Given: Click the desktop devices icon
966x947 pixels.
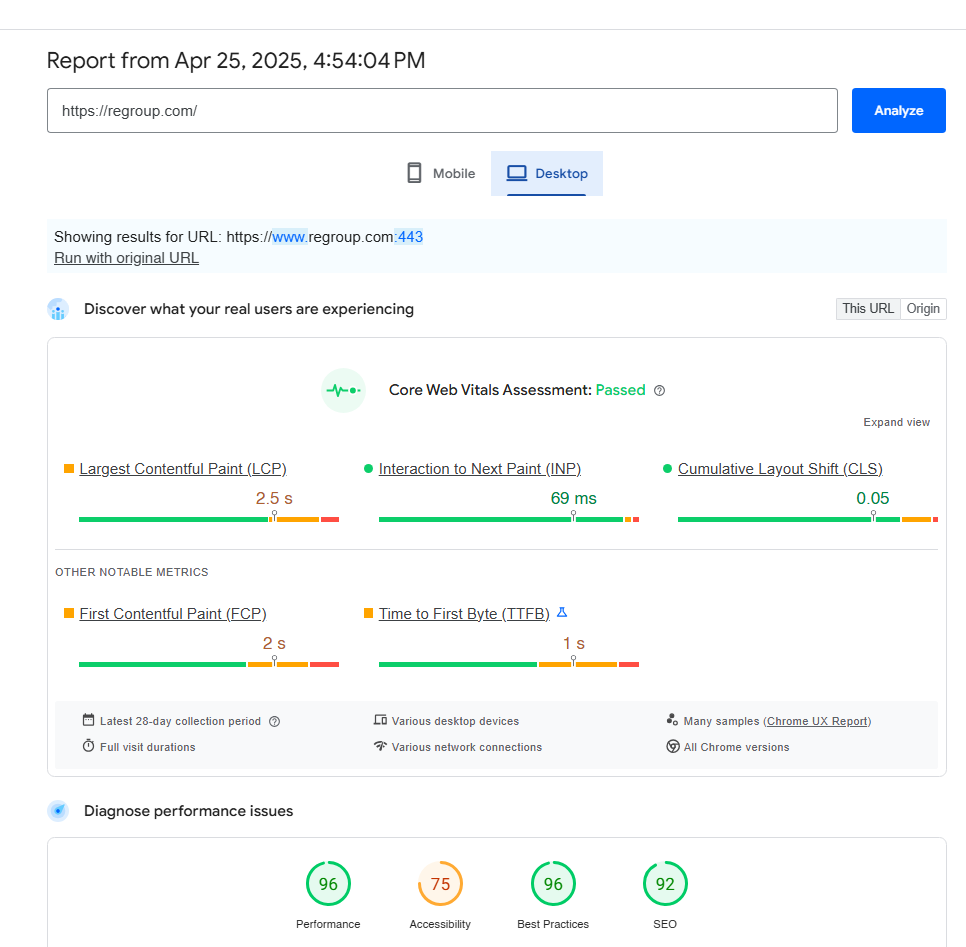Looking at the screenshot, I should tap(380, 720).
